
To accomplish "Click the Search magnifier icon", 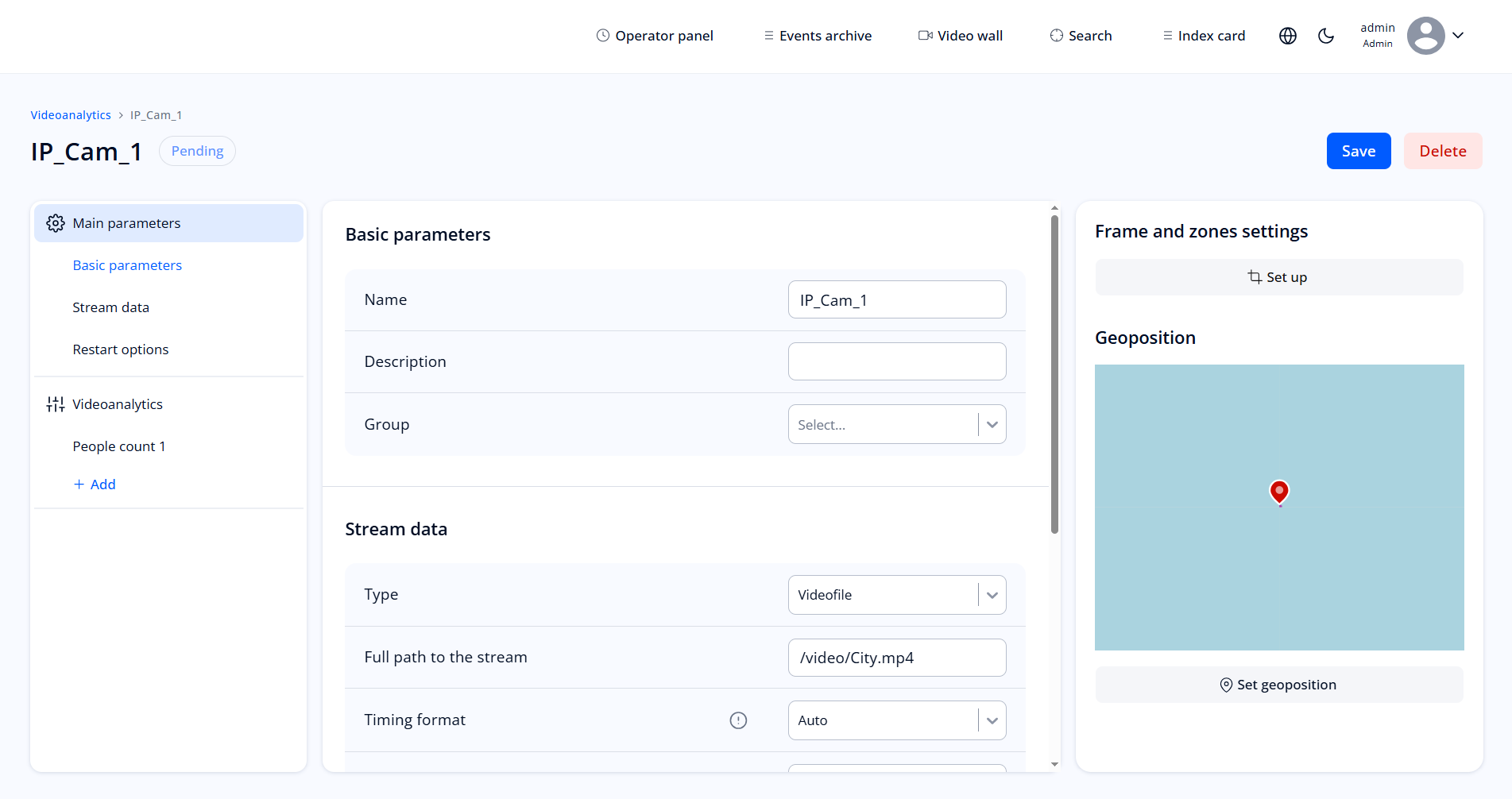I will (x=1055, y=36).
